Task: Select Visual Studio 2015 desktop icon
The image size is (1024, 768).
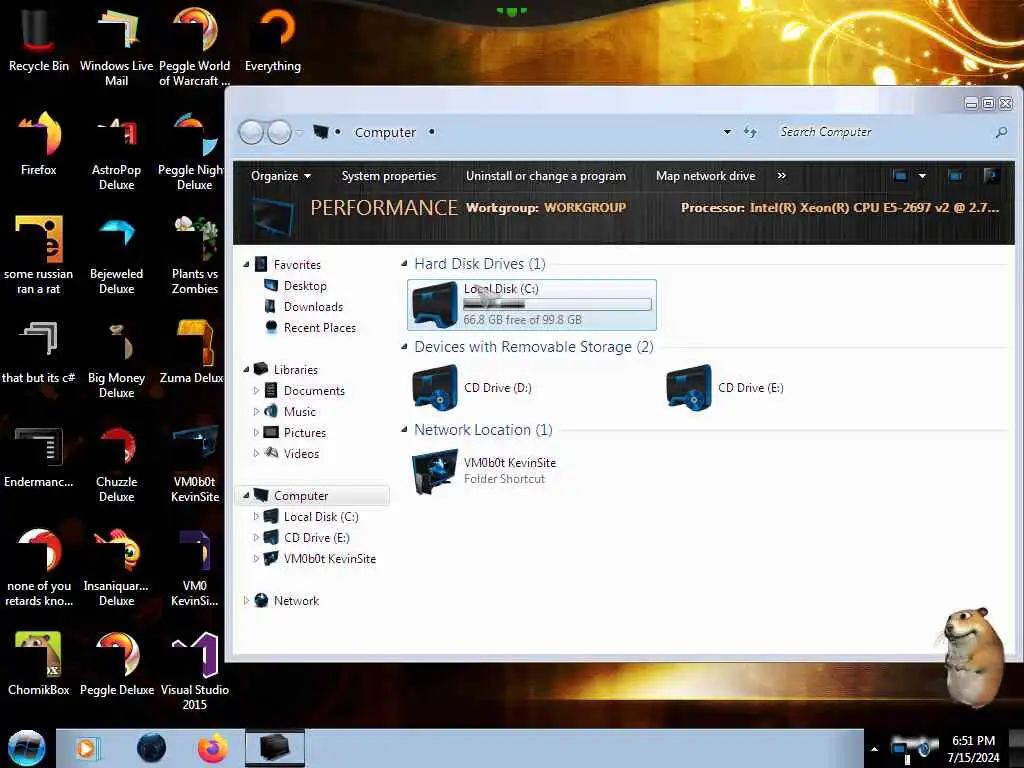Action: pyautogui.click(x=195, y=671)
